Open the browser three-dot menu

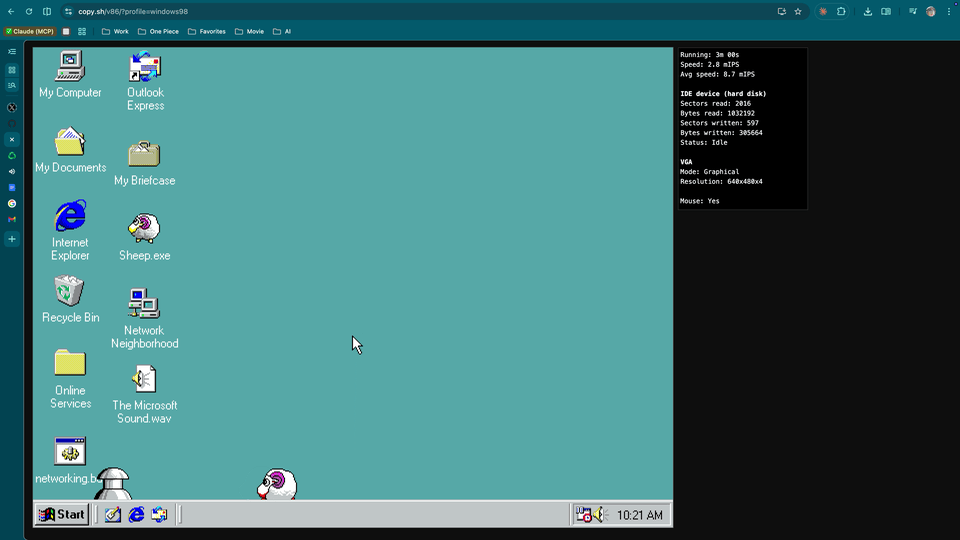pyautogui.click(x=949, y=12)
